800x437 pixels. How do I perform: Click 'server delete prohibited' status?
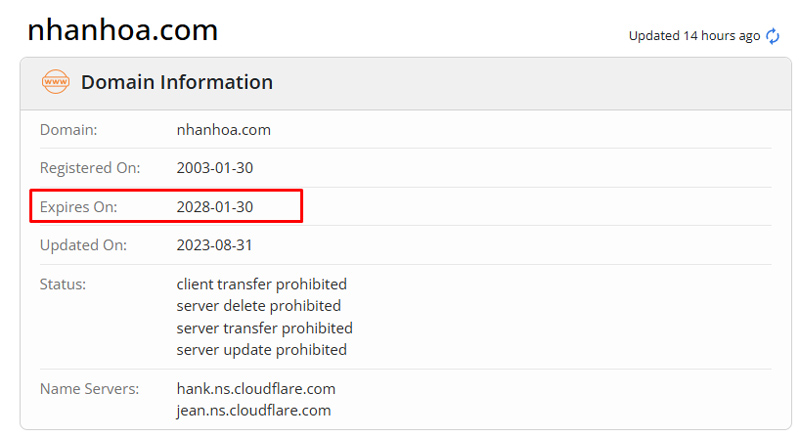[x=258, y=306]
